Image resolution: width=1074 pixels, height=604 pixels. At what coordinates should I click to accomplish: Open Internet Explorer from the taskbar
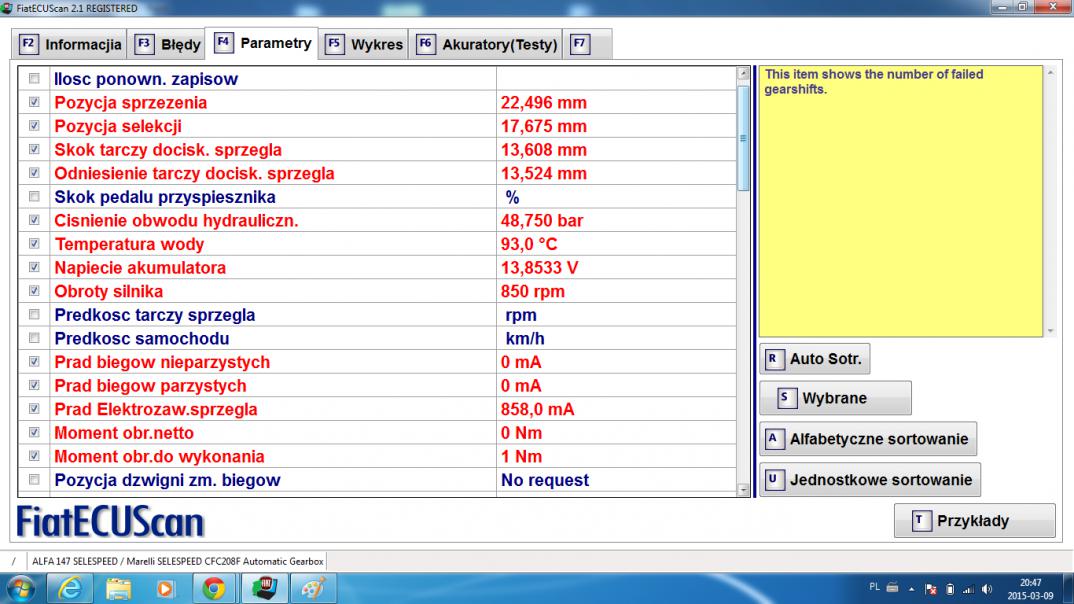tap(71, 589)
